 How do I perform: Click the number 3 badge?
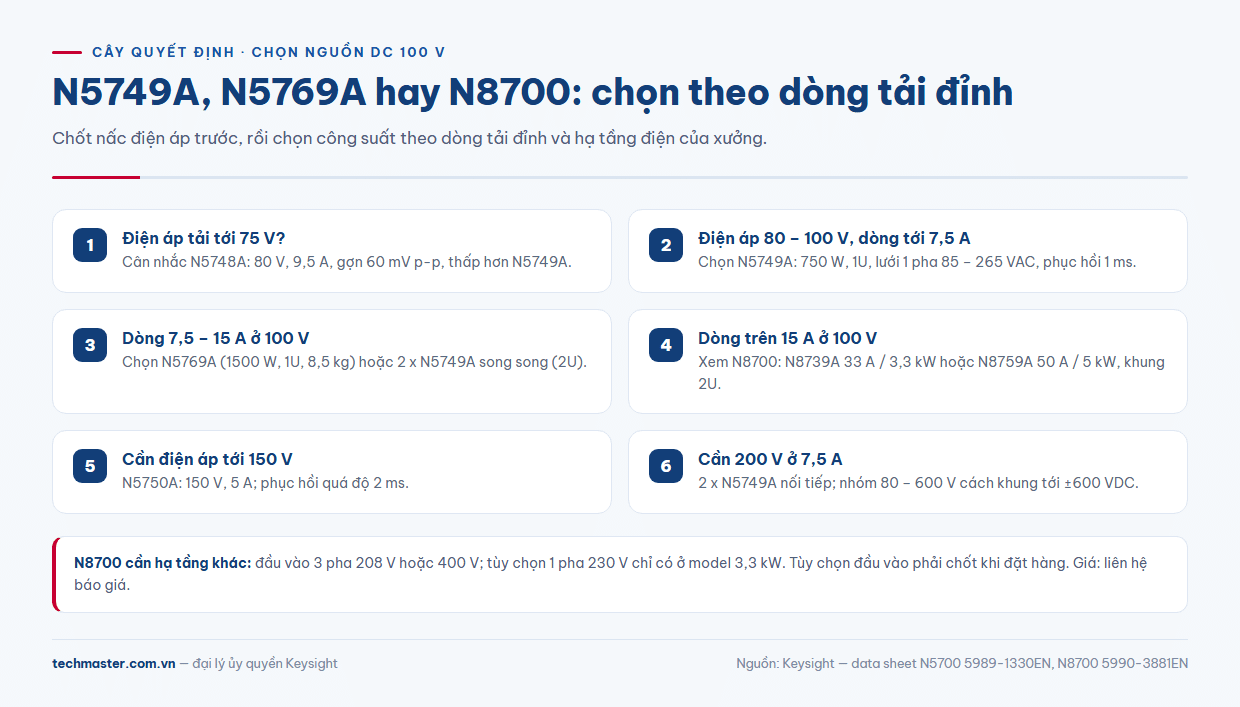pos(90,345)
